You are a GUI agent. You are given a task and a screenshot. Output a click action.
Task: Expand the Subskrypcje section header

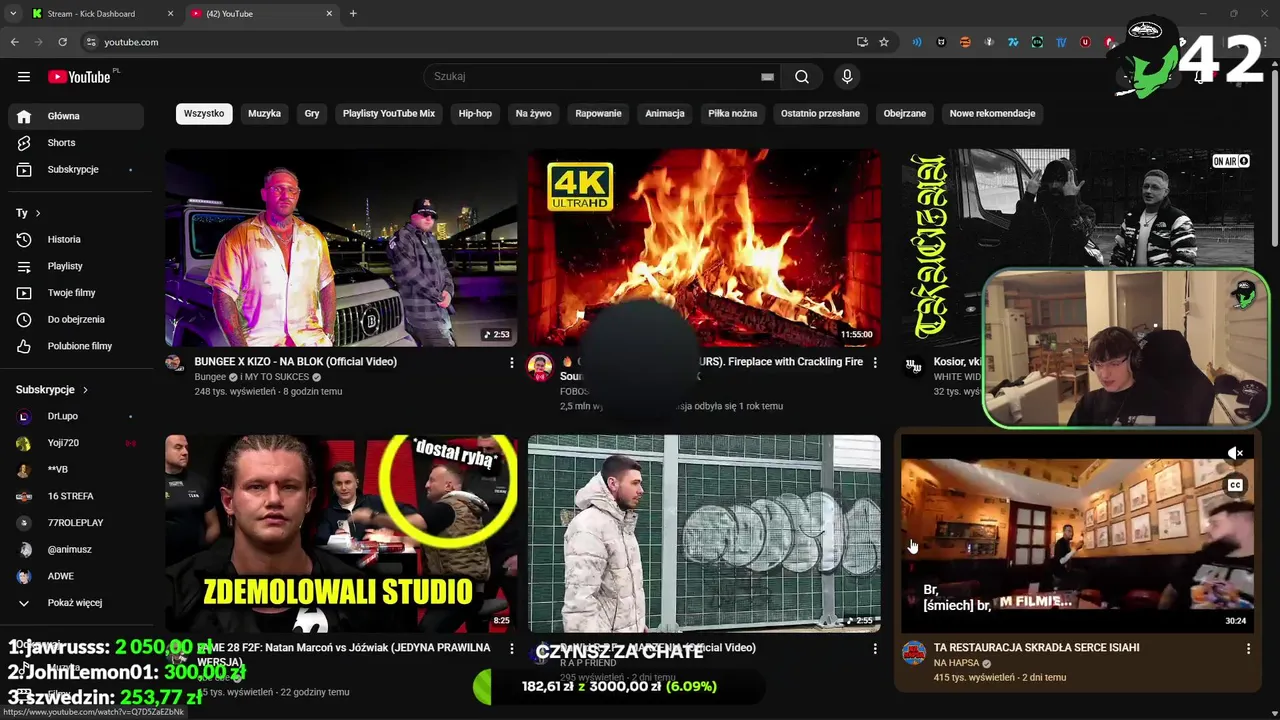click(x=52, y=390)
